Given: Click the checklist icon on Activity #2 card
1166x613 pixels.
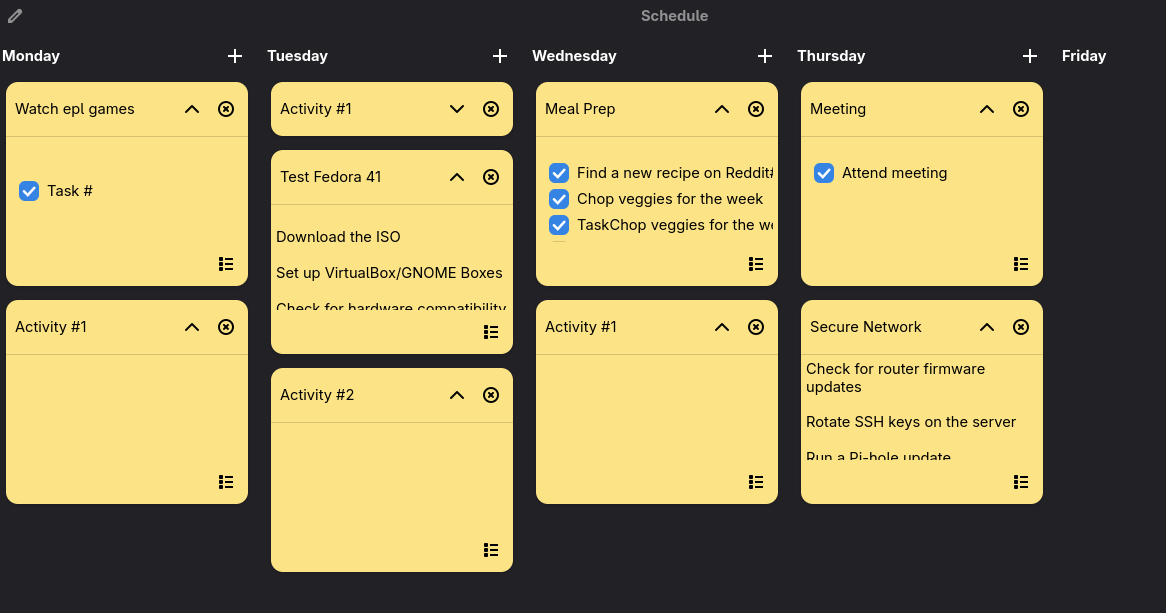Looking at the screenshot, I should coord(491,549).
